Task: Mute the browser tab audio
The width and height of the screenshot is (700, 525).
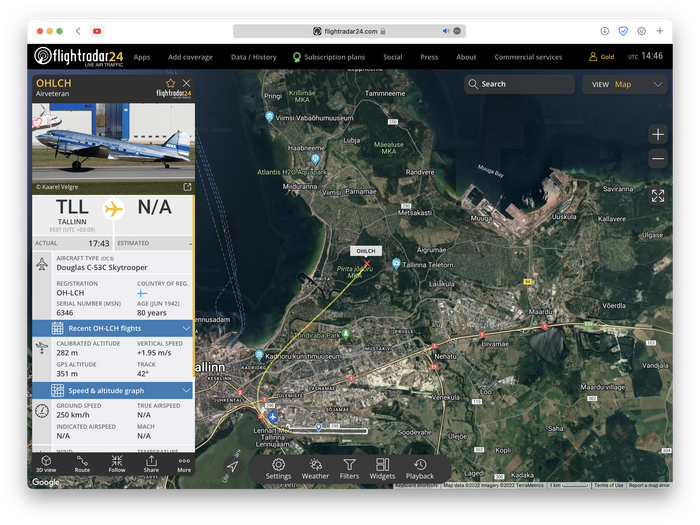Action: pos(446,31)
